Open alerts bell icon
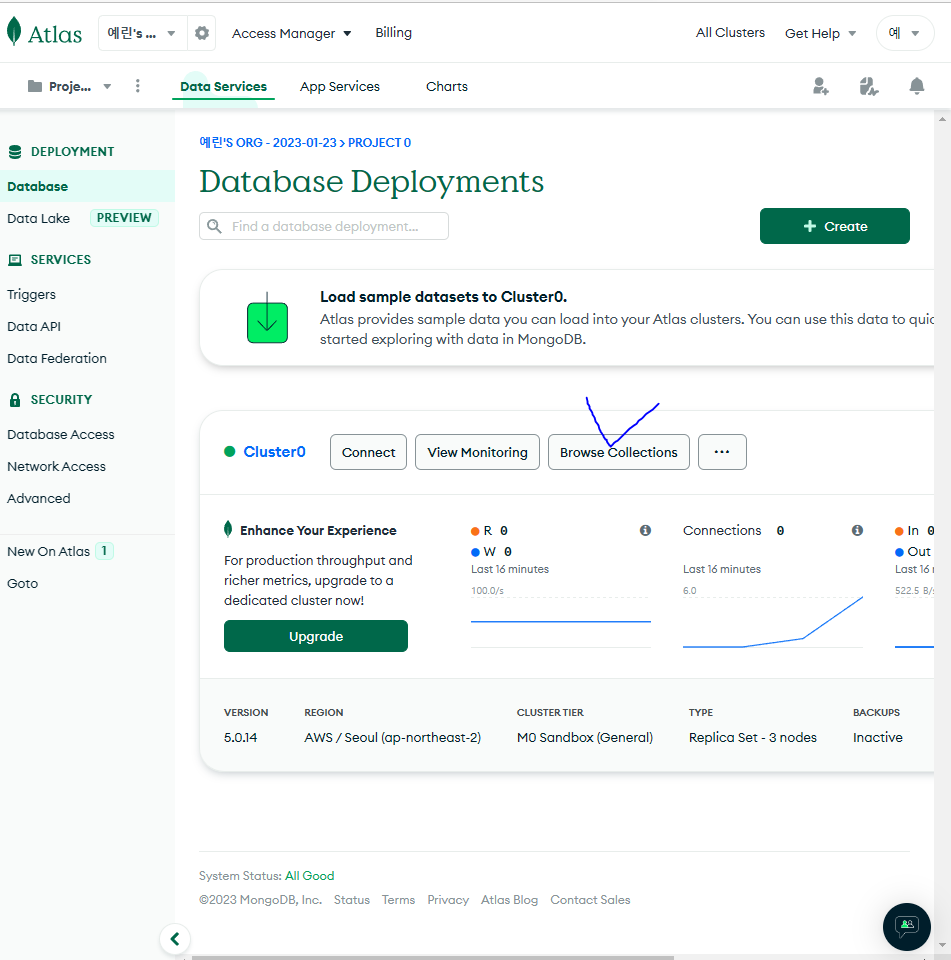This screenshot has height=960, width=951. coord(917,86)
